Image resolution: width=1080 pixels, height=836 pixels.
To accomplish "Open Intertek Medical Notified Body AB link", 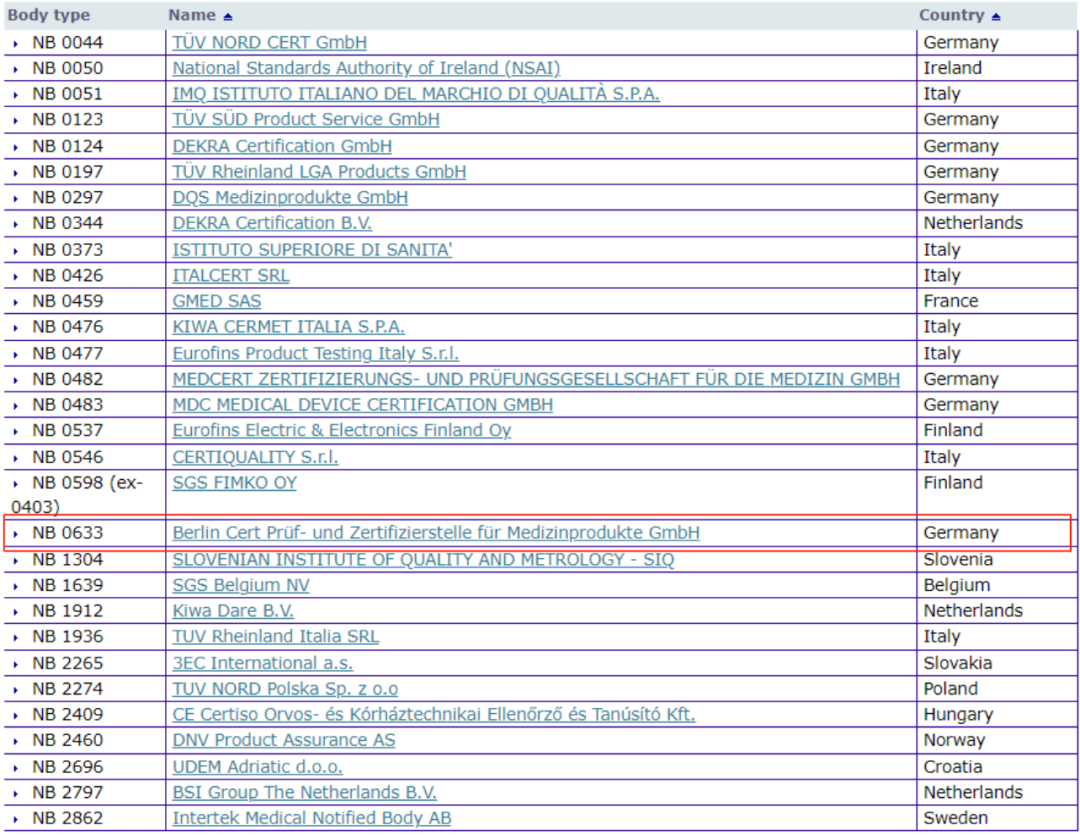I will point(312,818).
